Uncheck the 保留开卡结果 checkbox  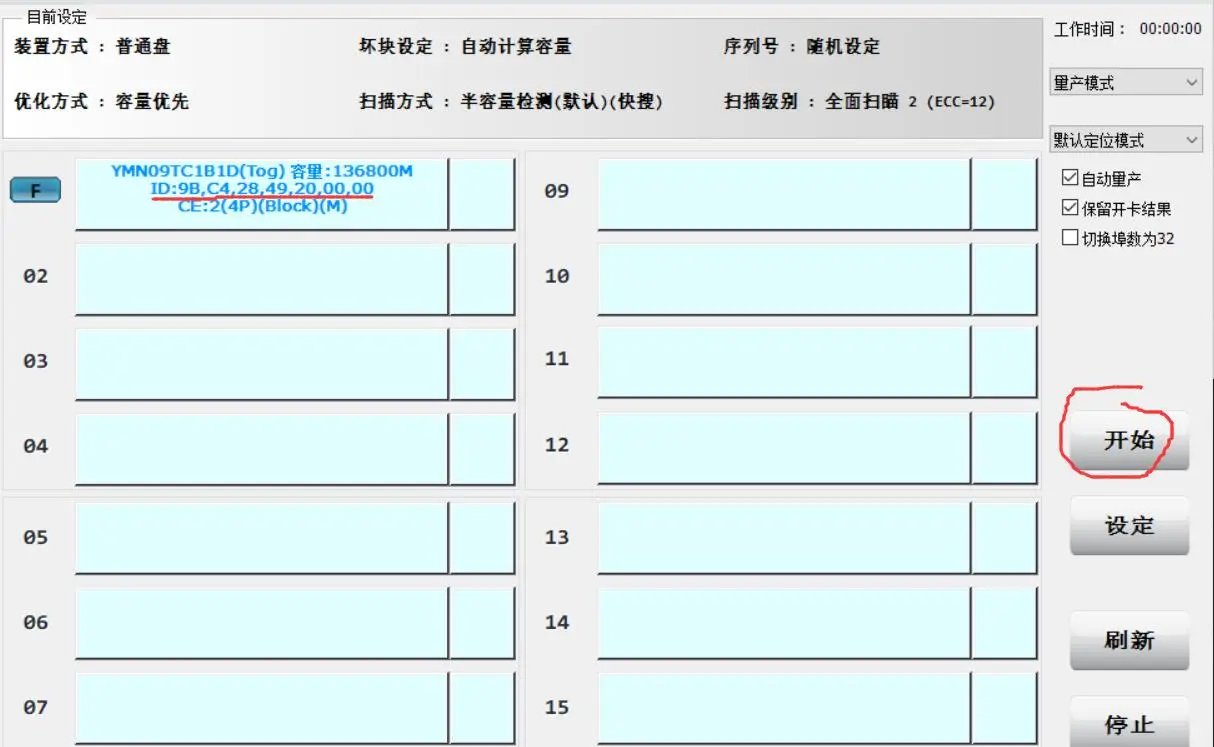pos(1071,209)
